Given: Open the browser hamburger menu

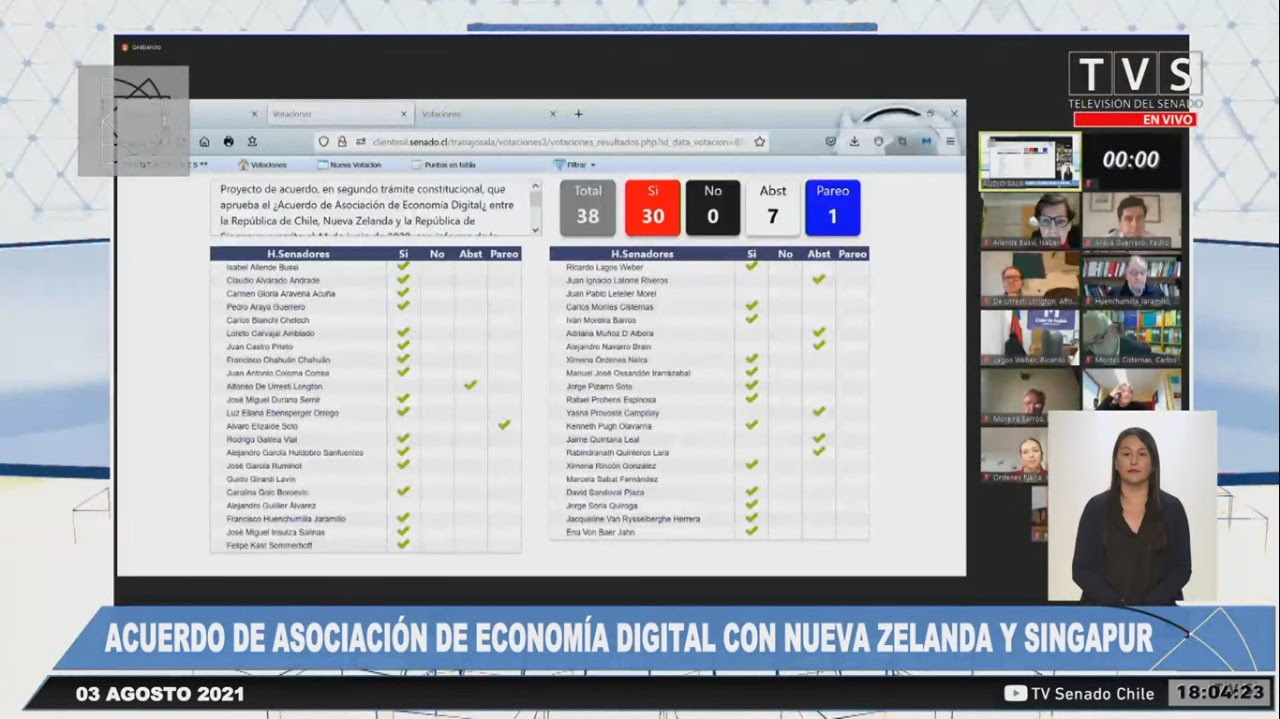Looking at the screenshot, I should click(x=950, y=142).
